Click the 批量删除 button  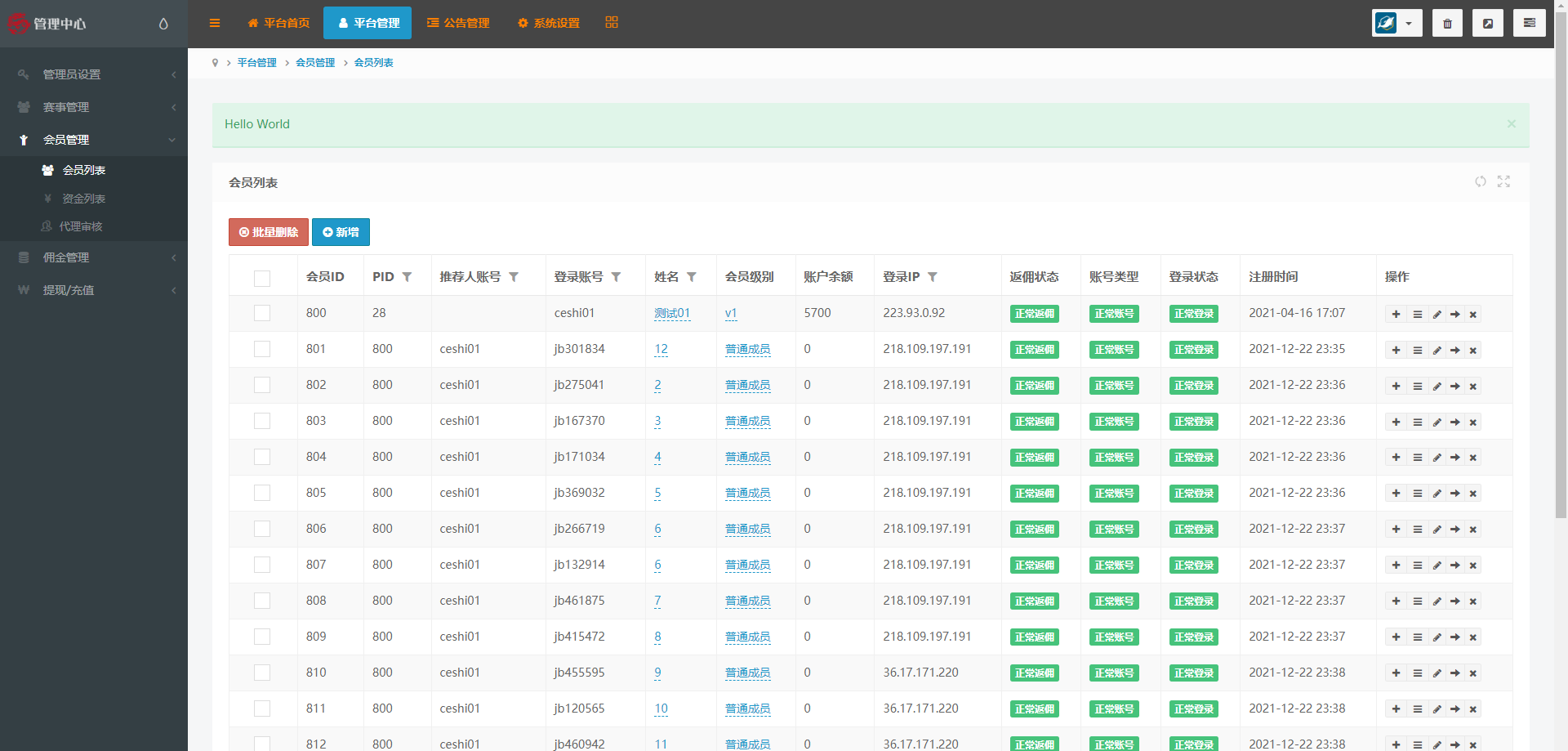pos(269,232)
